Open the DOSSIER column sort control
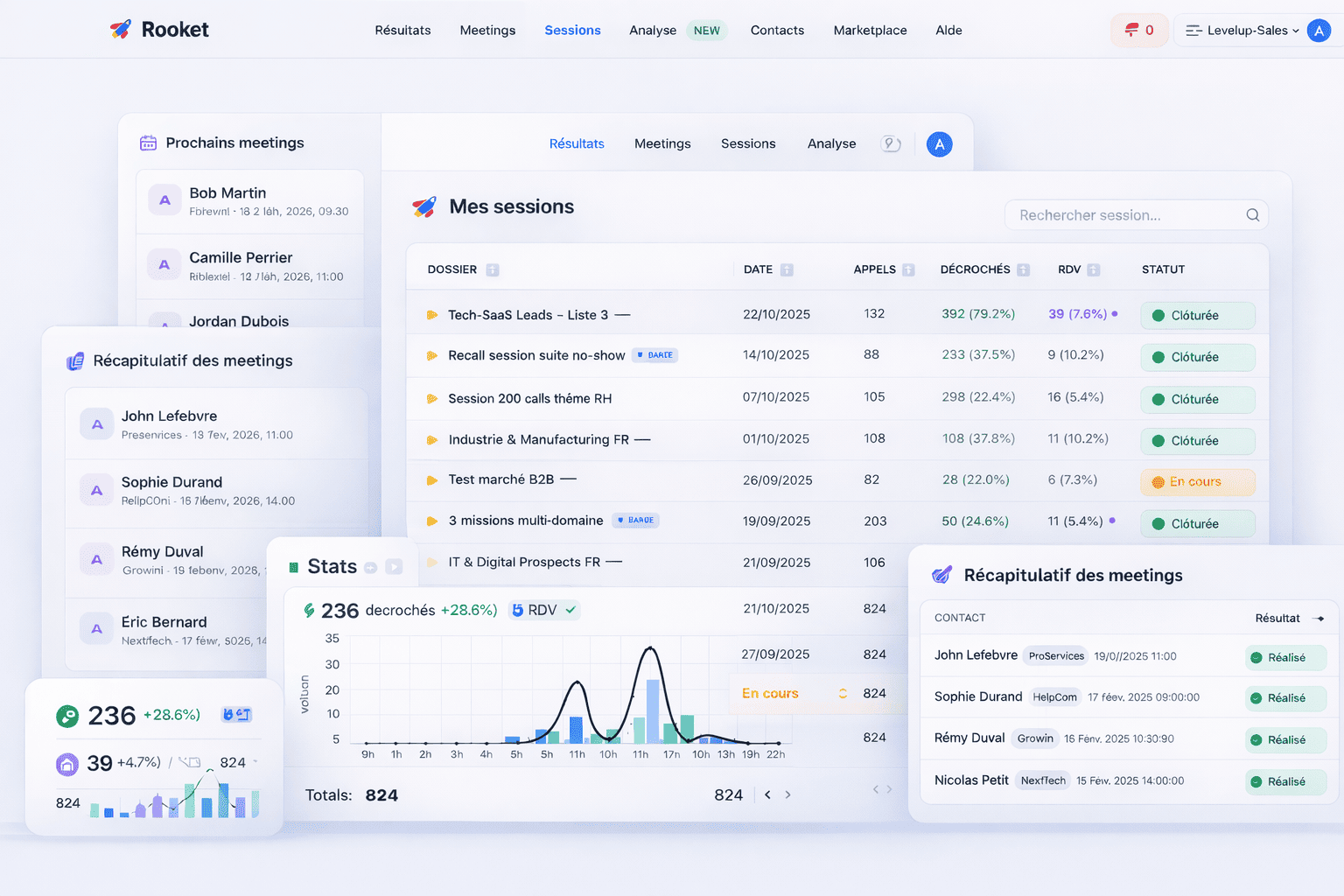This screenshot has height=896, width=1344. (493, 269)
